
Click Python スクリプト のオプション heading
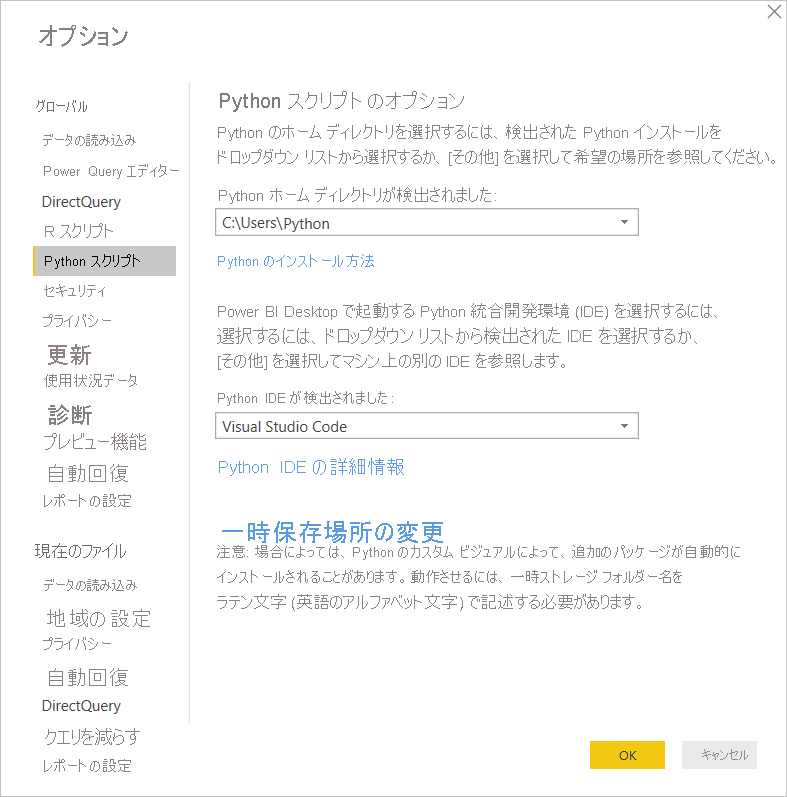tap(342, 101)
